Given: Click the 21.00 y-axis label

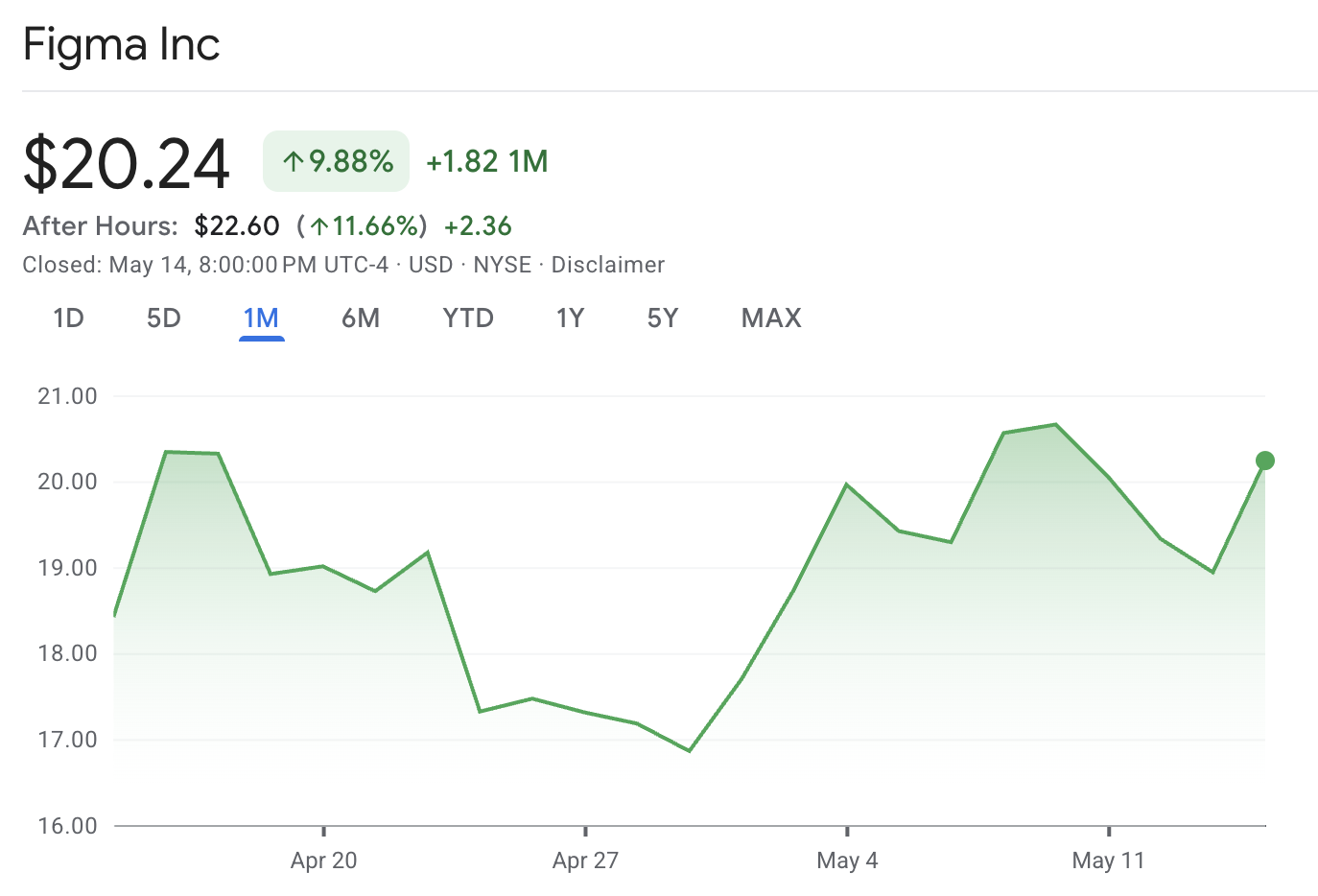Looking at the screenshot, I should [x=67, y=396].
